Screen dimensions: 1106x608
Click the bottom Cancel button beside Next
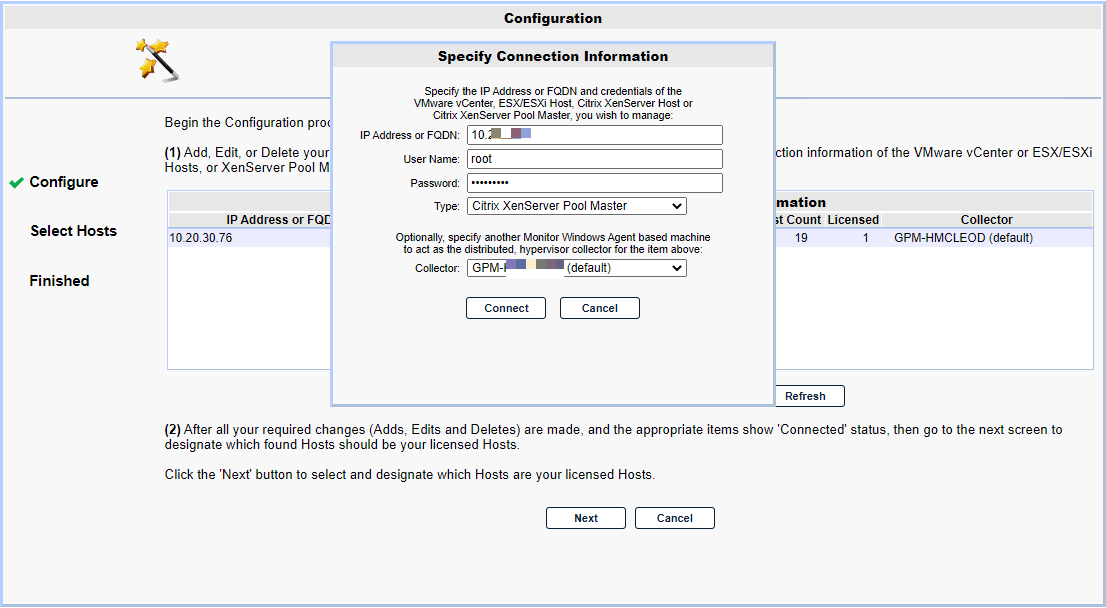(674, 518)
